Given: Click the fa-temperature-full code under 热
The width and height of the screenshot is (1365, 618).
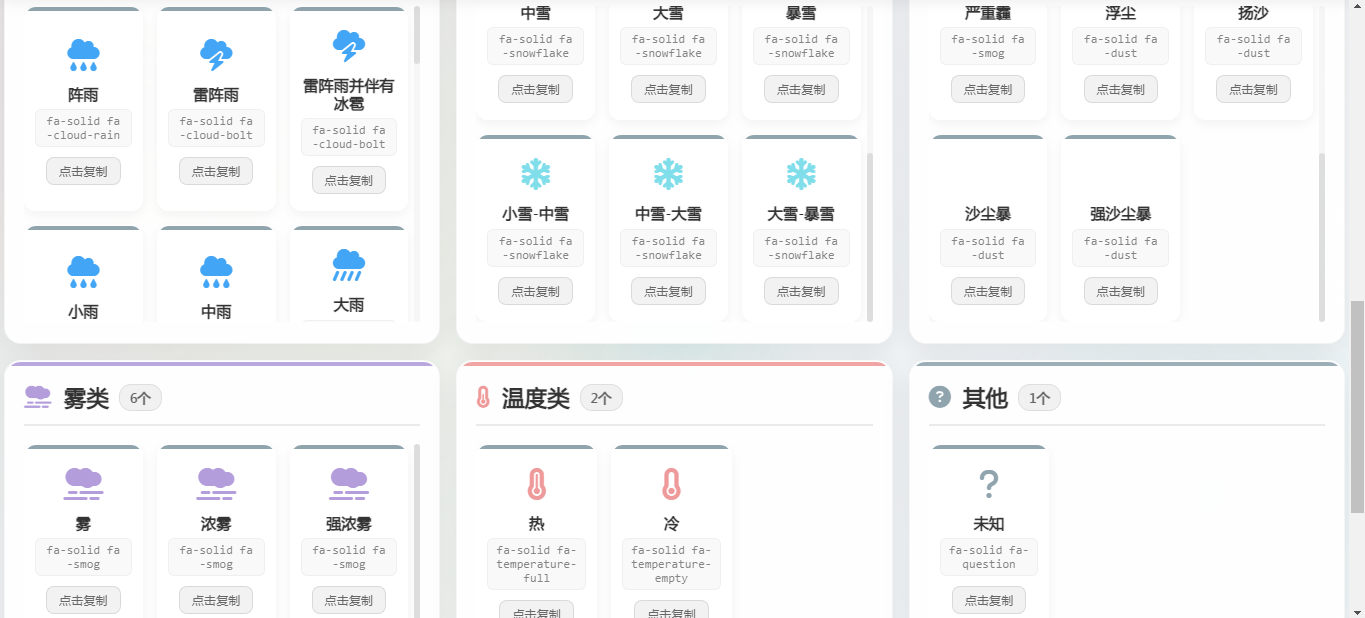Looking at the screenshot, I should click(x=537, y=564).
